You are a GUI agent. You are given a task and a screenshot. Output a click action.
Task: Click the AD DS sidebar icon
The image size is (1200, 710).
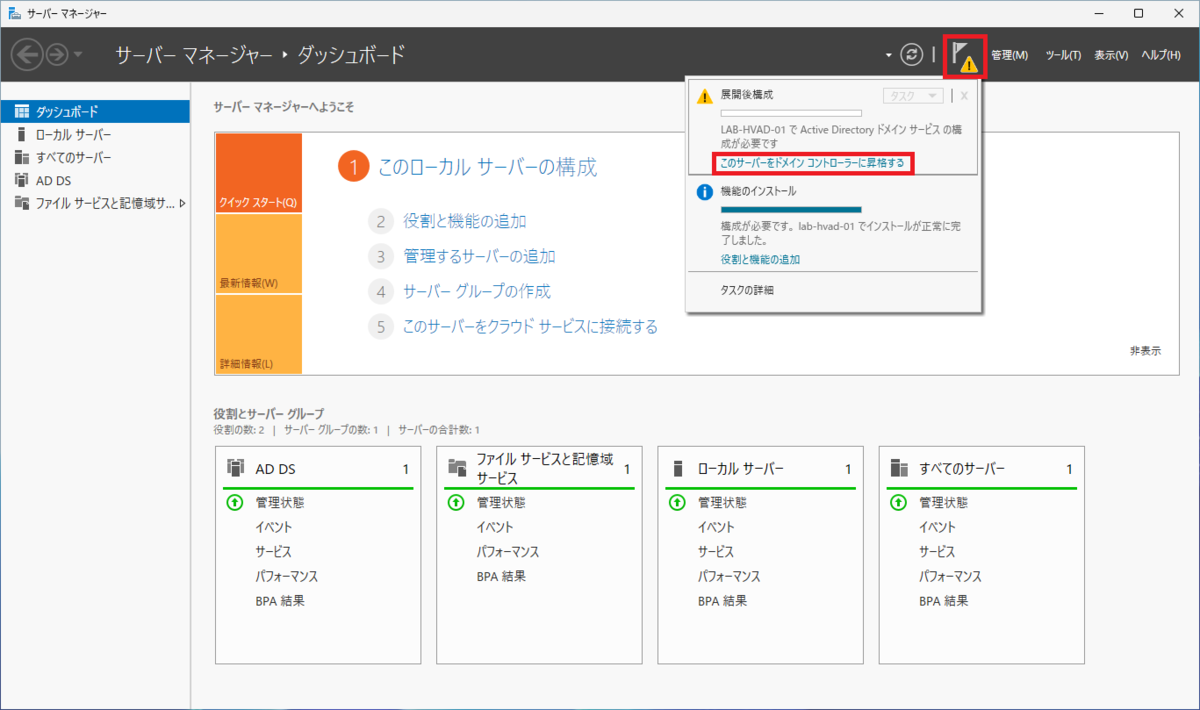[22, 180]
